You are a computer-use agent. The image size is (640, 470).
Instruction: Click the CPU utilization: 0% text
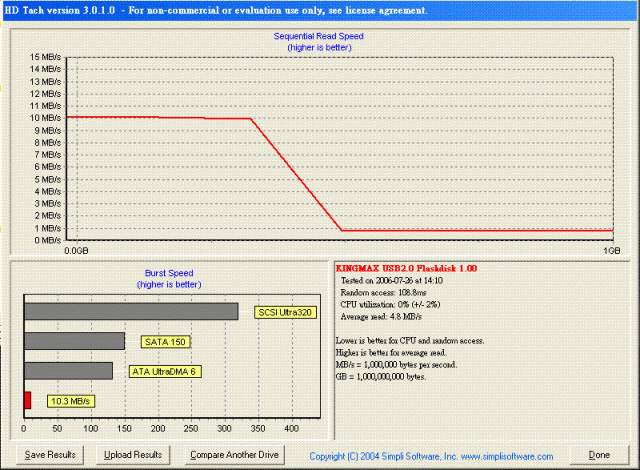tap(390, 304)
